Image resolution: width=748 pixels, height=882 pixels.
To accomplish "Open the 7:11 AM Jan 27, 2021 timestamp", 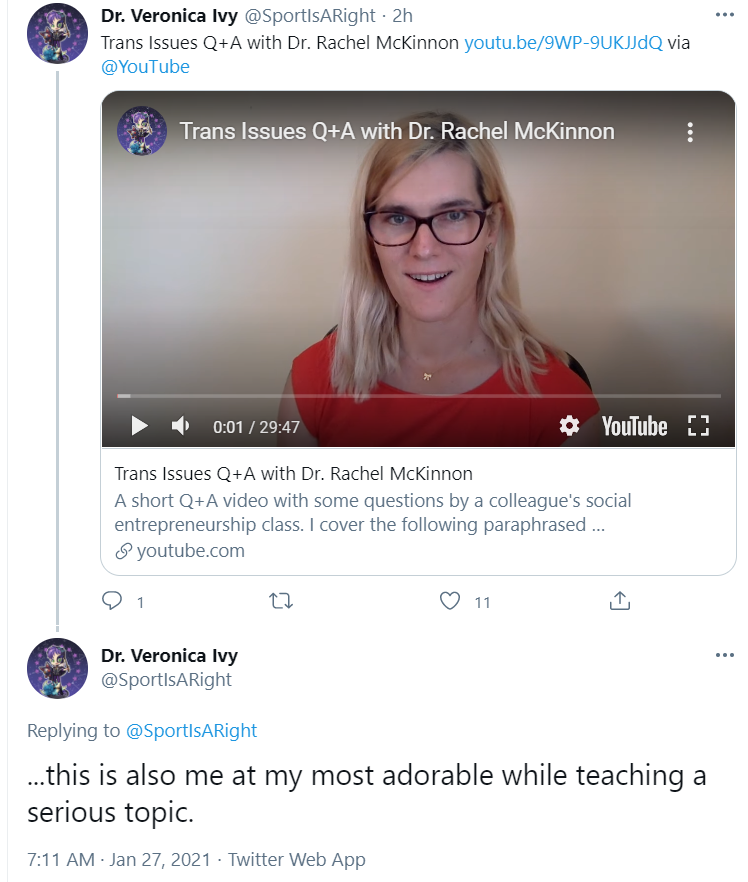I will (118, 859).
